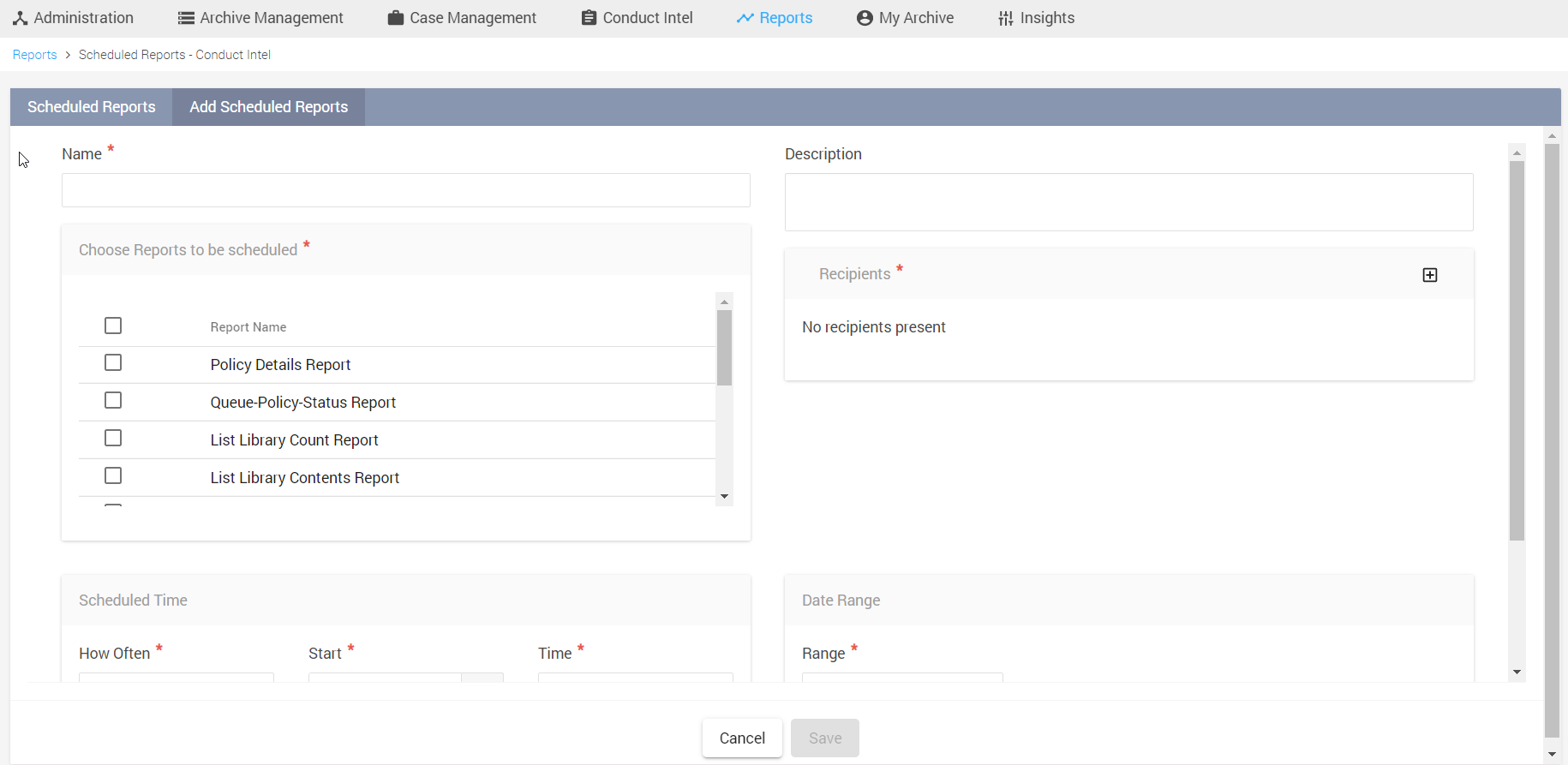The image size is (1568, 765).
Task: Check the List Library Contents Report checkbox
Action: click(113, 475)
